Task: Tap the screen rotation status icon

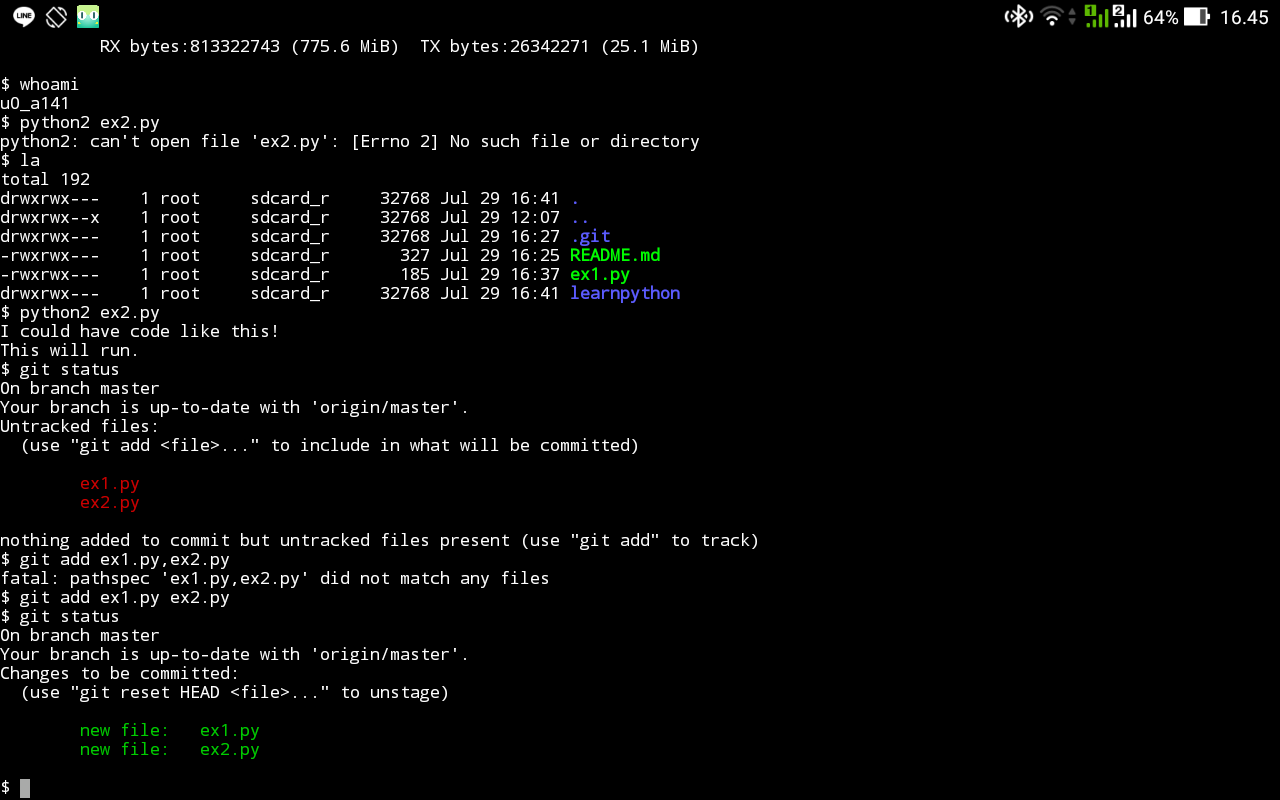Action: coord(55,16)
